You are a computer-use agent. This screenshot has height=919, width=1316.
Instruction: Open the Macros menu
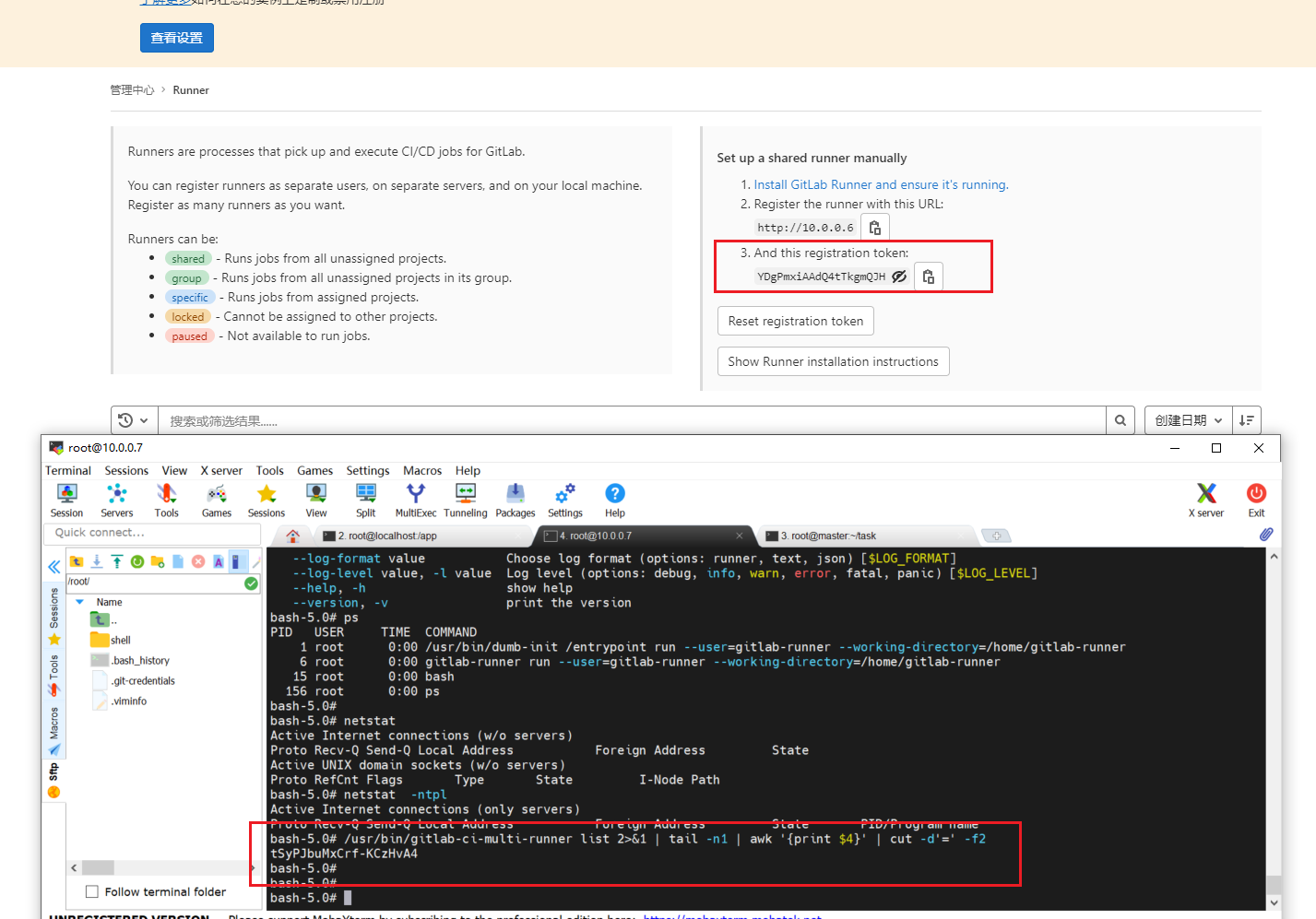422,470
